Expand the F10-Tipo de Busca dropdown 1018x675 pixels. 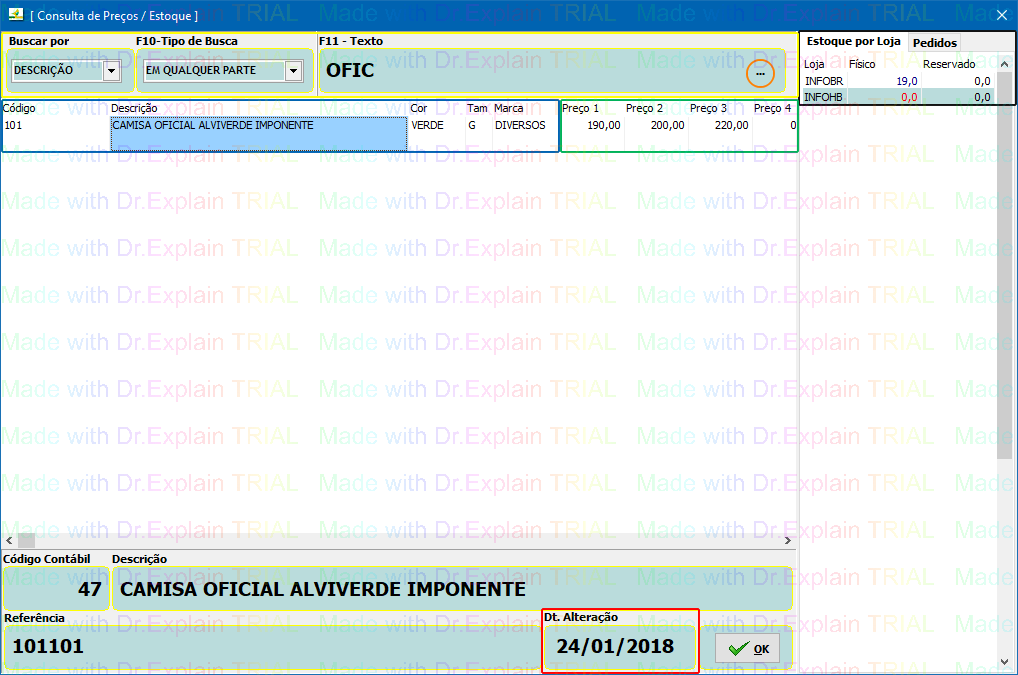click(293, 71)
